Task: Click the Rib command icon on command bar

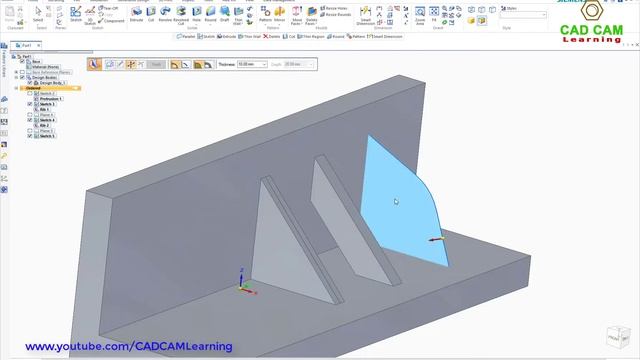Action: [94, 64]
